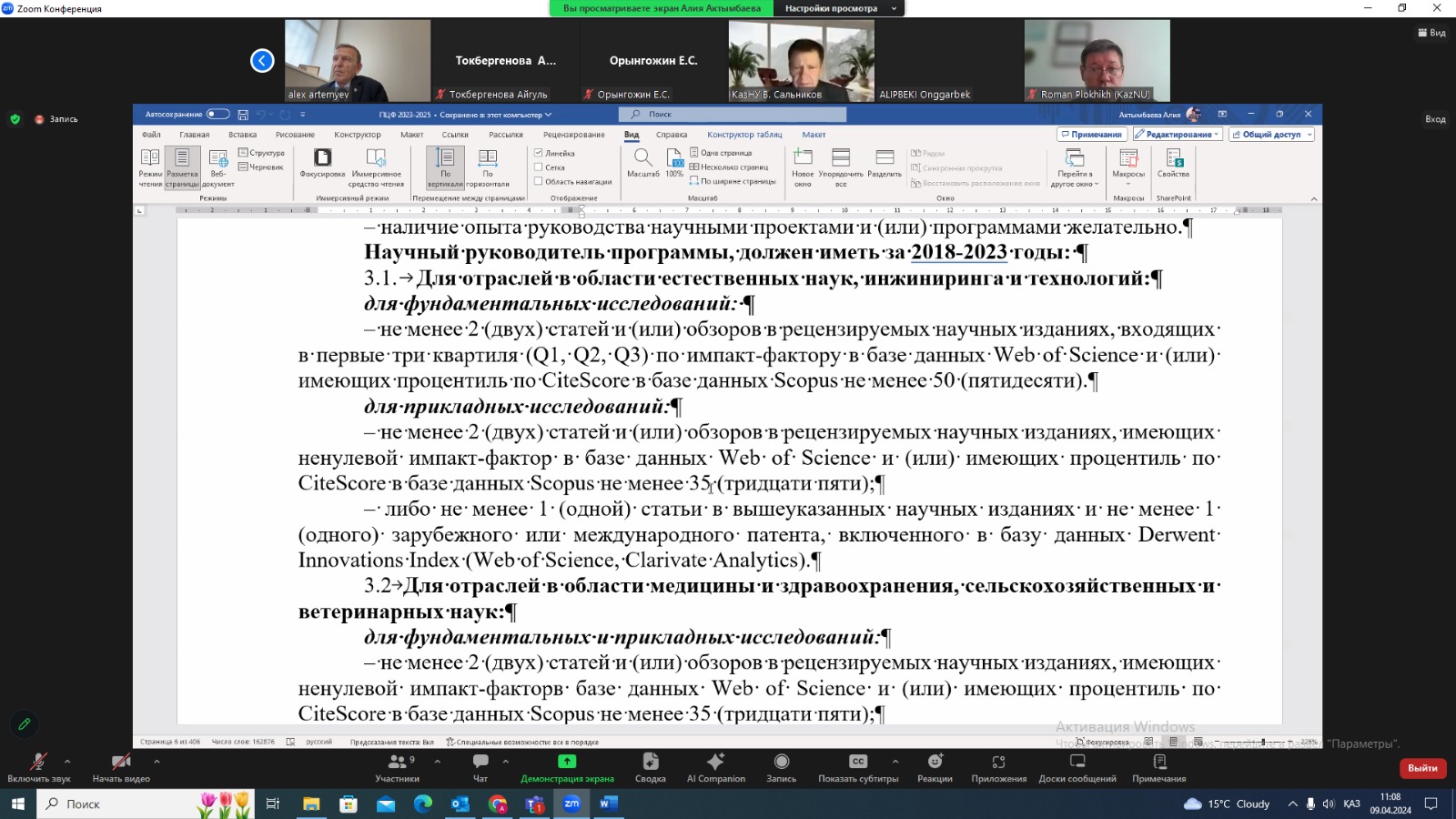Save the Word document
1456x819 pixels.
tap(243, 115)
